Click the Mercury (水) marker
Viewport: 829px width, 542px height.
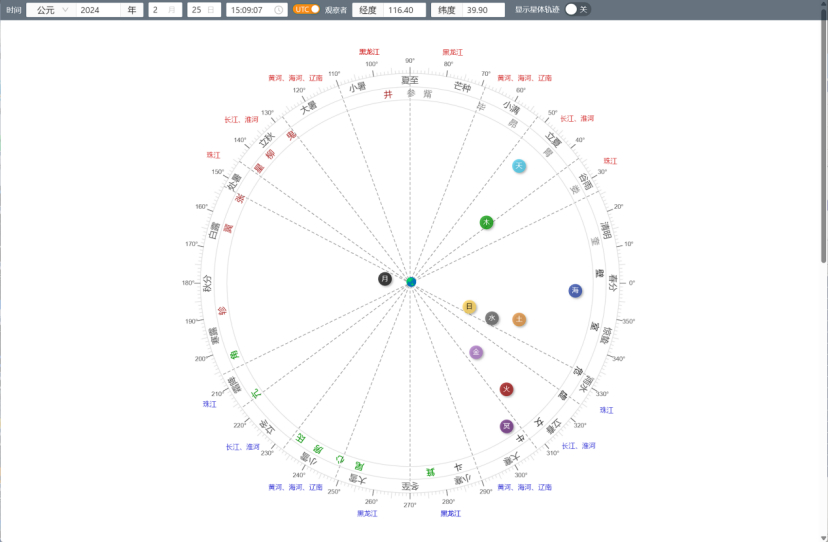[x=492, y=318]
